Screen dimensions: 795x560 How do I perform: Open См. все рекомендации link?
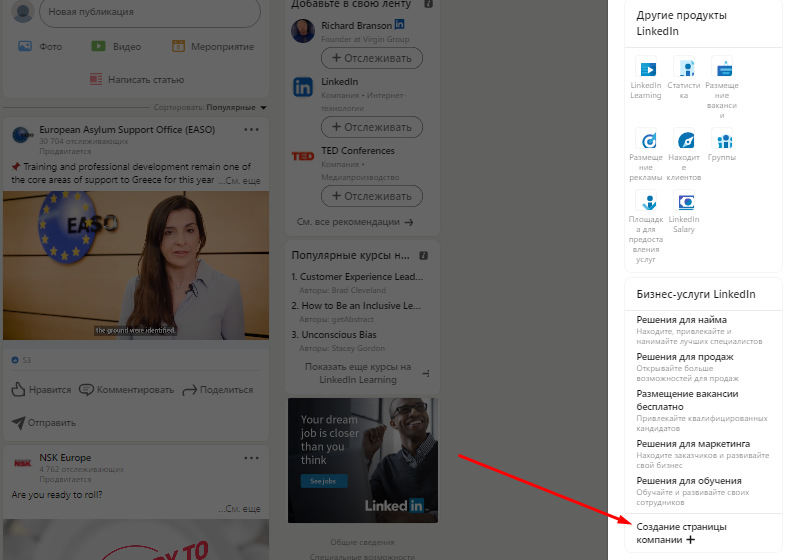point(355,222)
